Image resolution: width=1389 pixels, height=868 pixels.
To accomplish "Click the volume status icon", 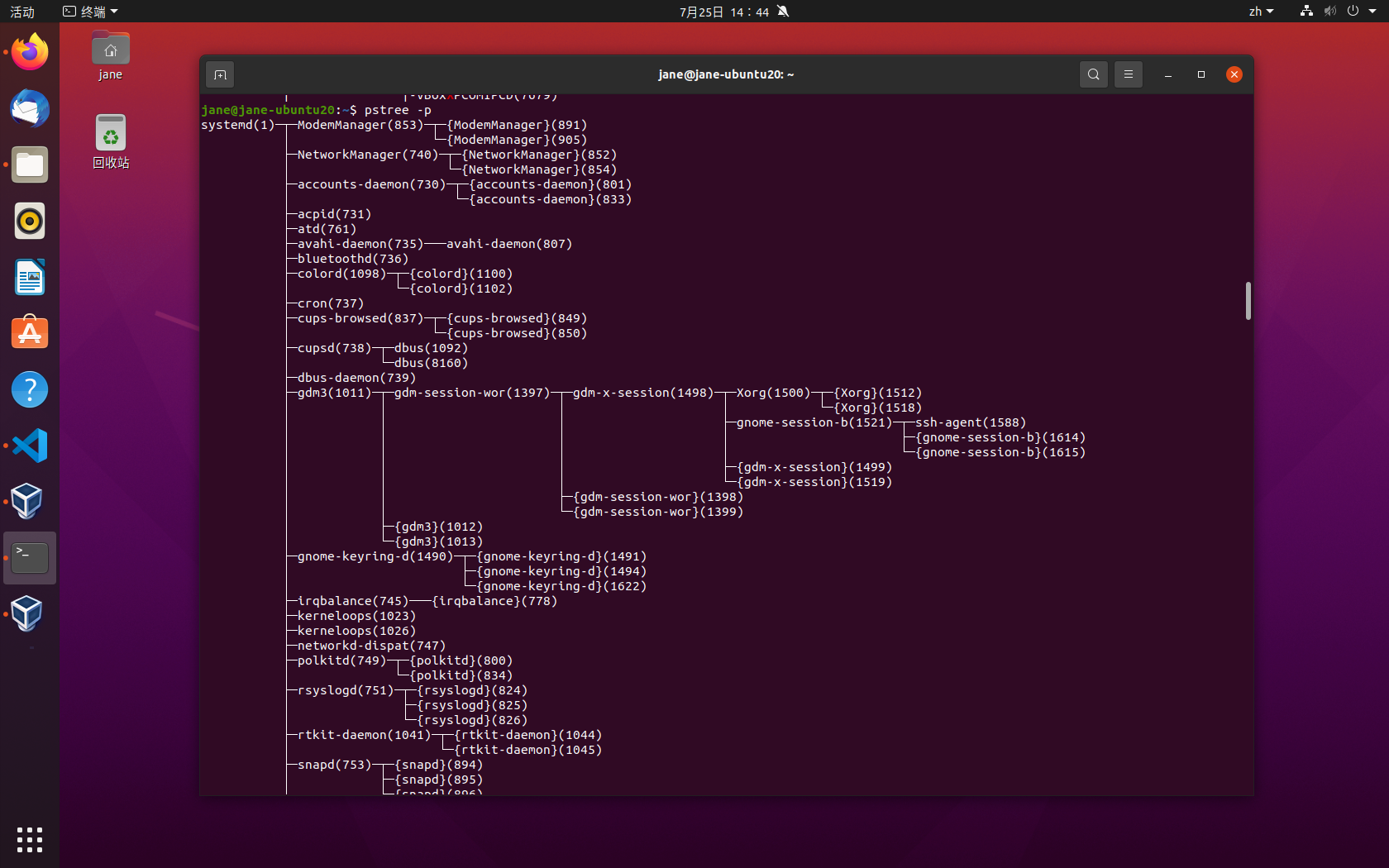I will [x=1329, y=12].
